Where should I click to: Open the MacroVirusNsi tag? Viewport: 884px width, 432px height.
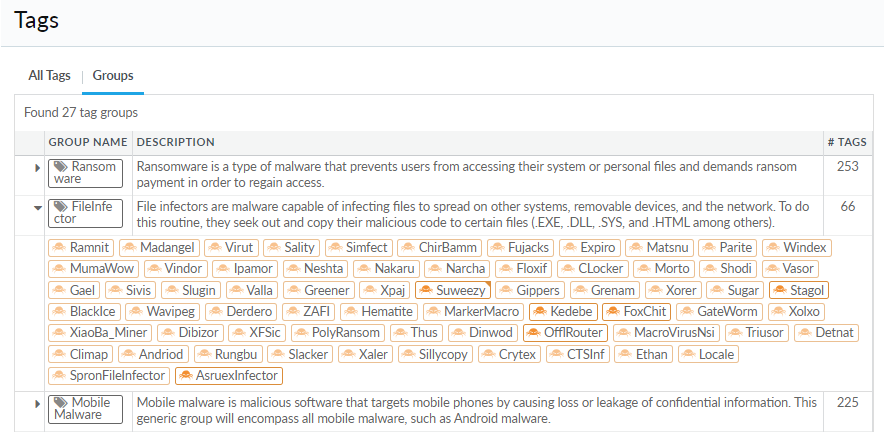[666, 333]
